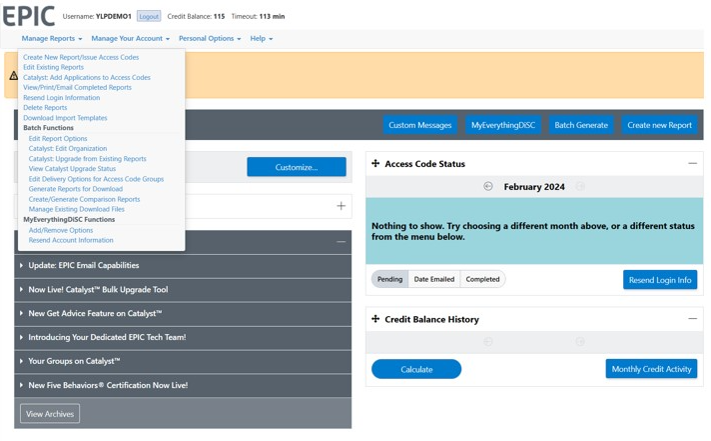
Task: Open the Manage Your Account dropdown menu
Action: [x=130, y=39]
